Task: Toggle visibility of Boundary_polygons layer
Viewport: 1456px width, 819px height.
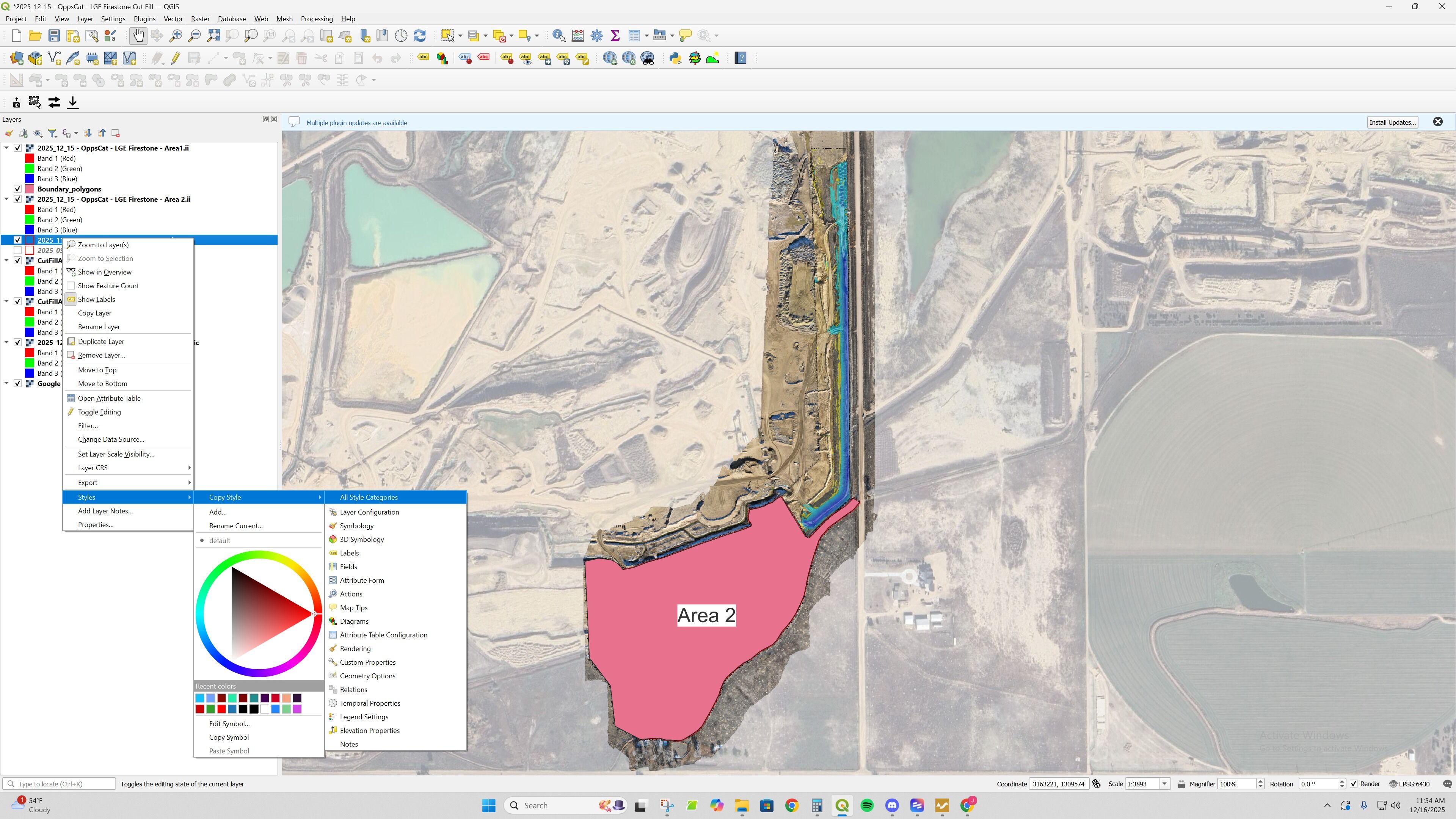Action: [x=17, y=189]
